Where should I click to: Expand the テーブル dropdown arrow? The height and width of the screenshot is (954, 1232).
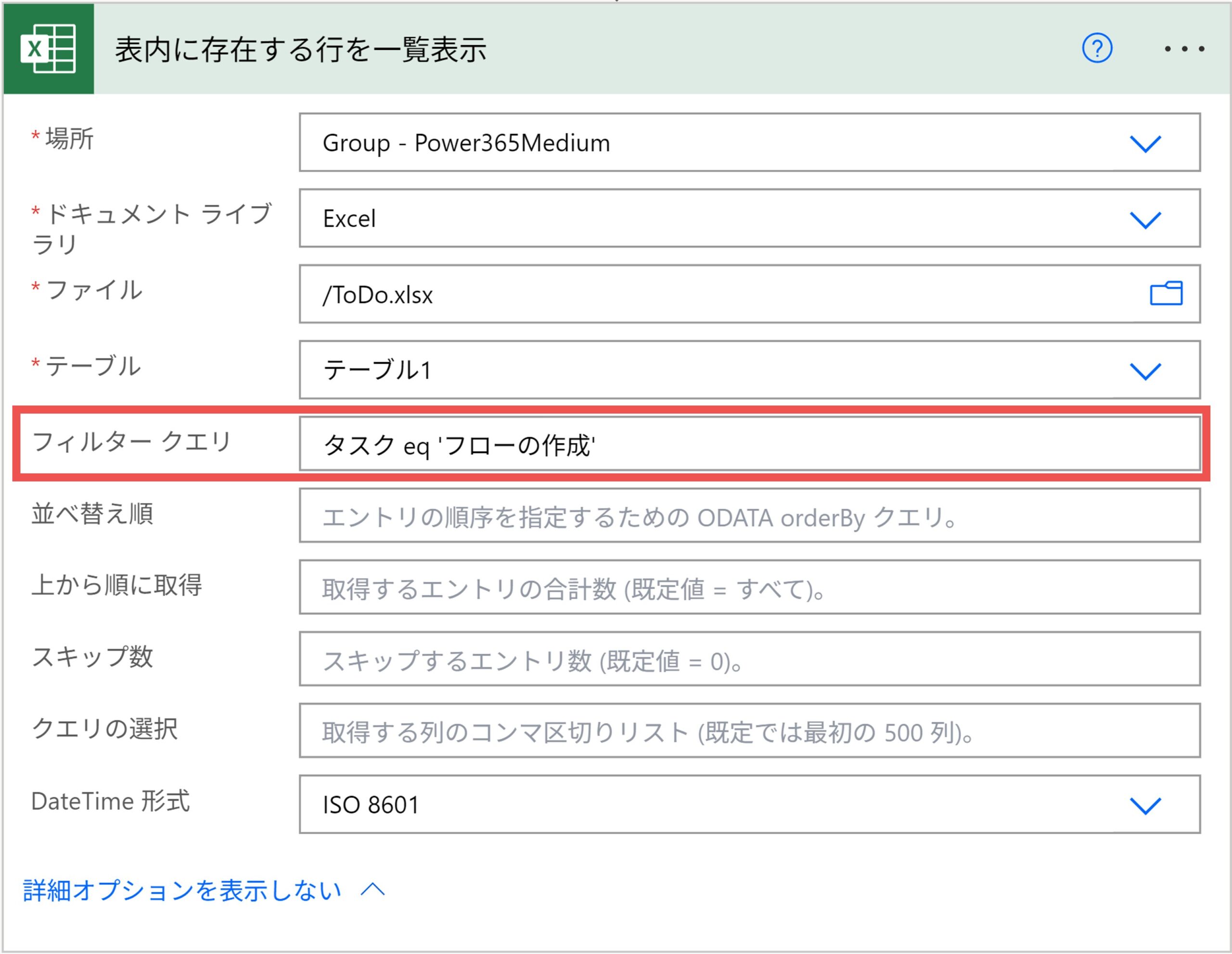coord(1145,371)
